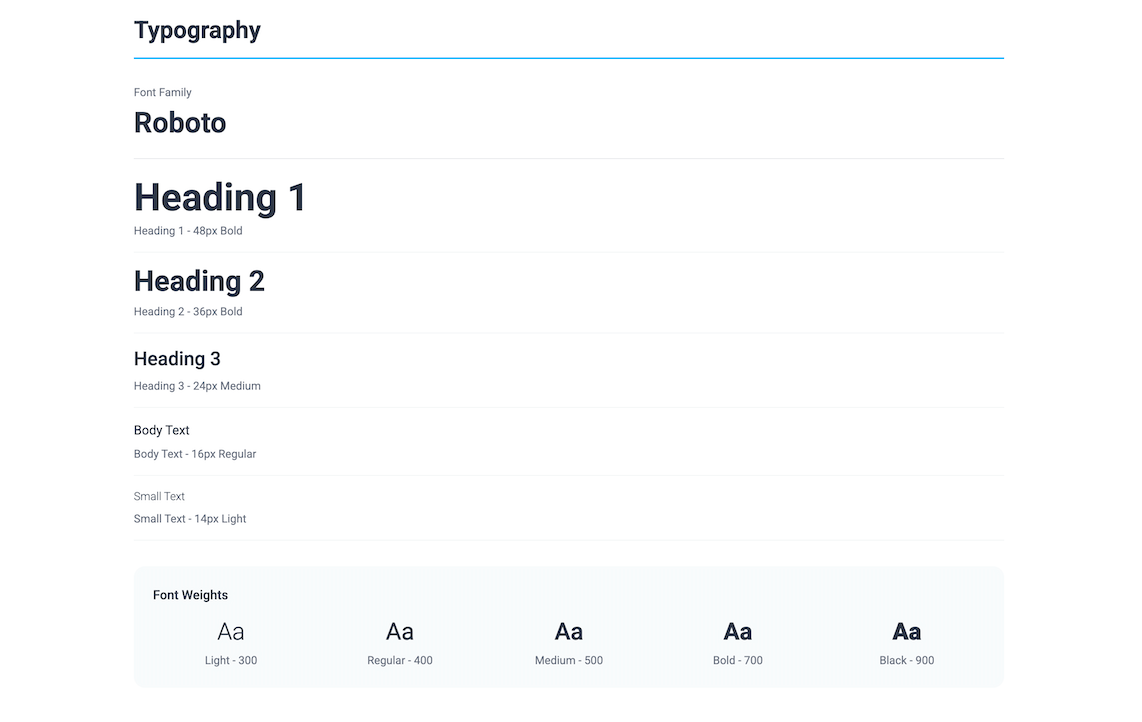This screenshot has height=722, width=1142.
Task: Select the Font Family label
Action: 162,93
